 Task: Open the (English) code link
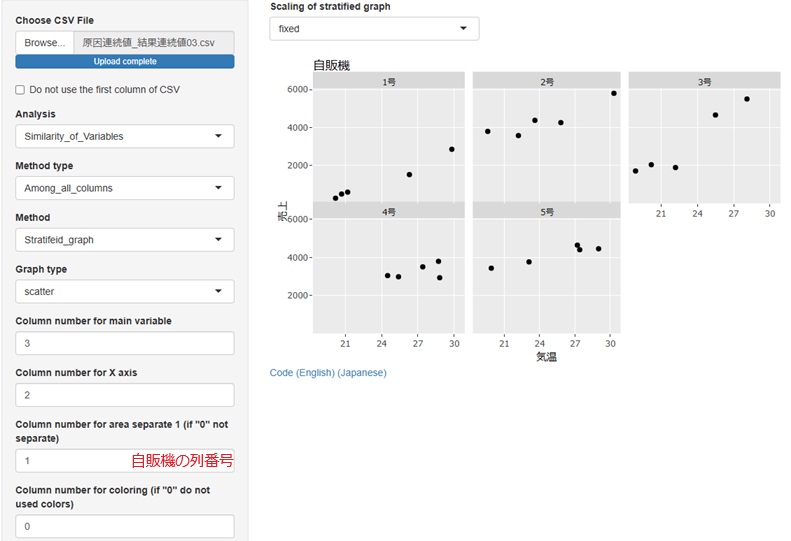(x=315, y=373)
